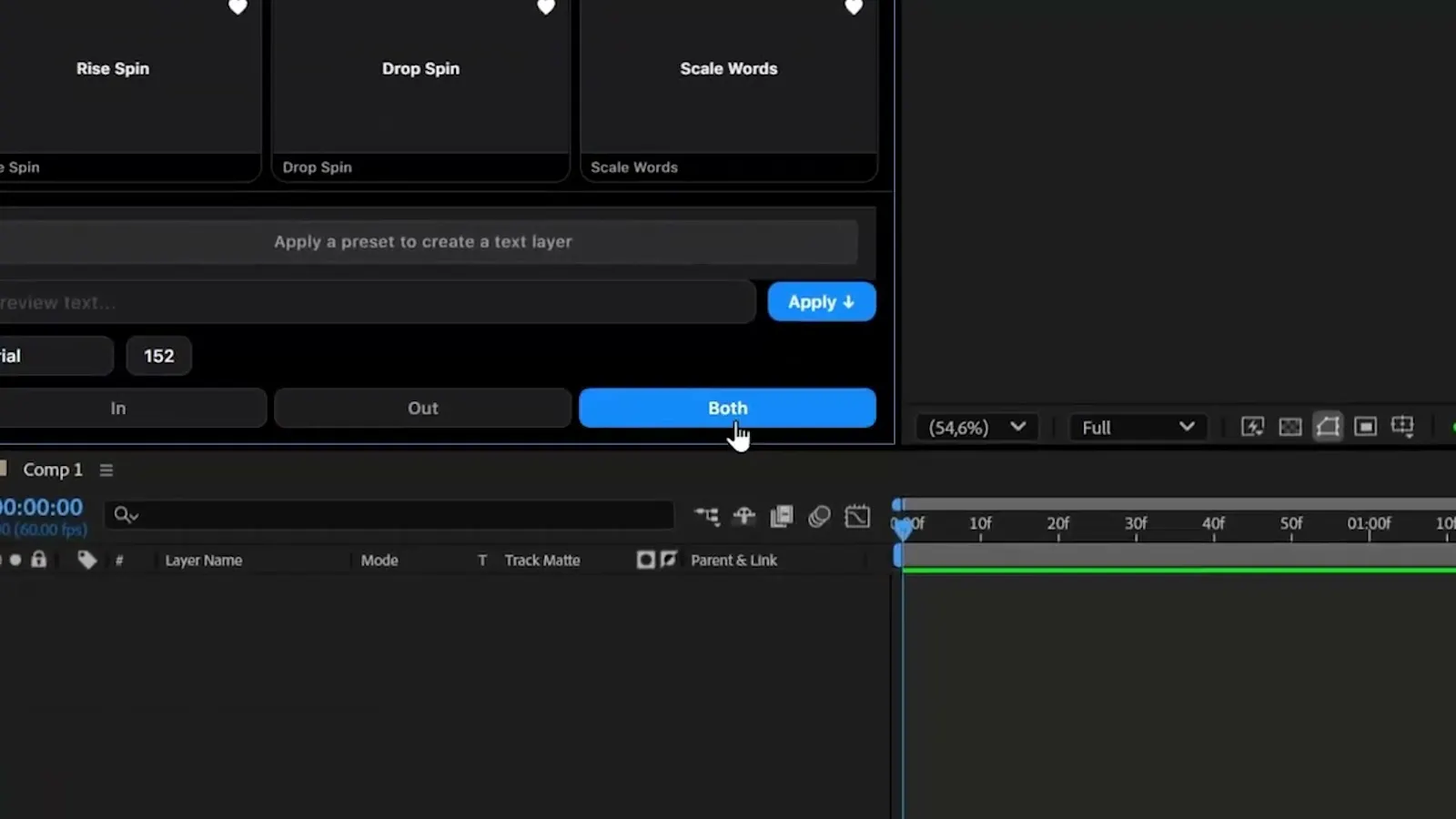Screen dimensions: 1456x819
Task: Open the Comp 1 panel menu icon
Action: click(106, 470)
